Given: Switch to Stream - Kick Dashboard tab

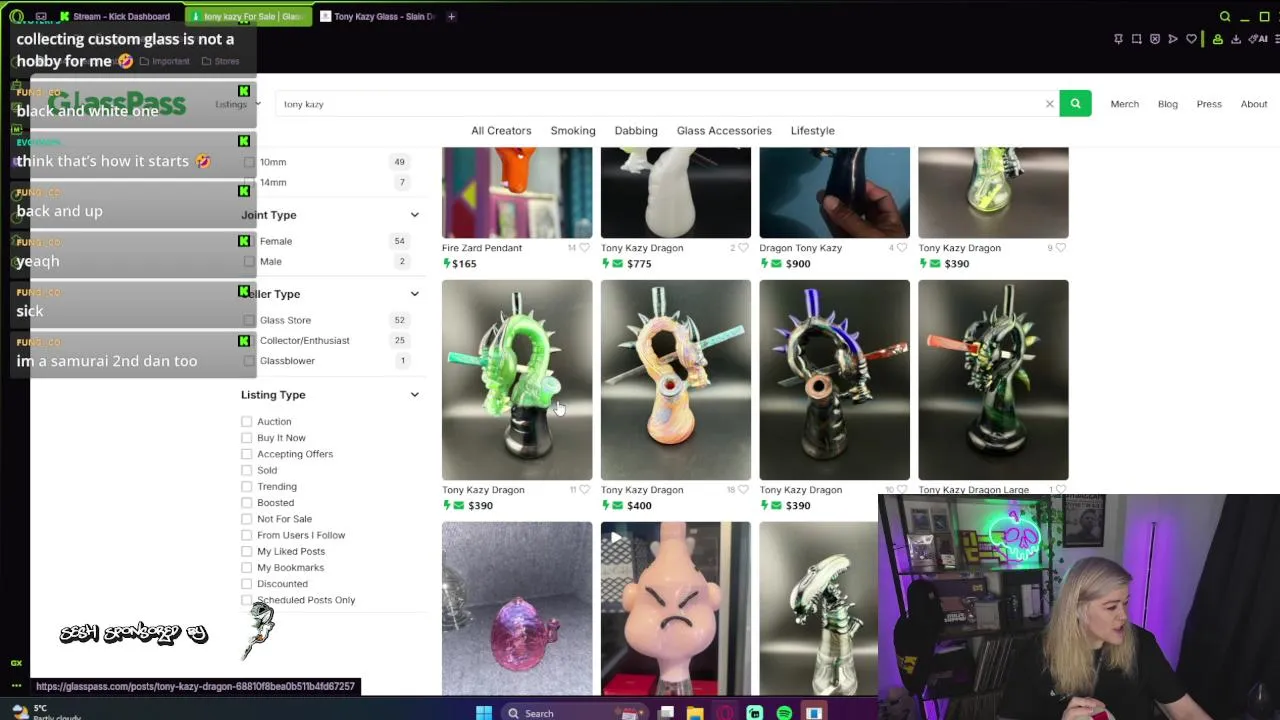Looking at the screenshot, I should click(116, 16).
